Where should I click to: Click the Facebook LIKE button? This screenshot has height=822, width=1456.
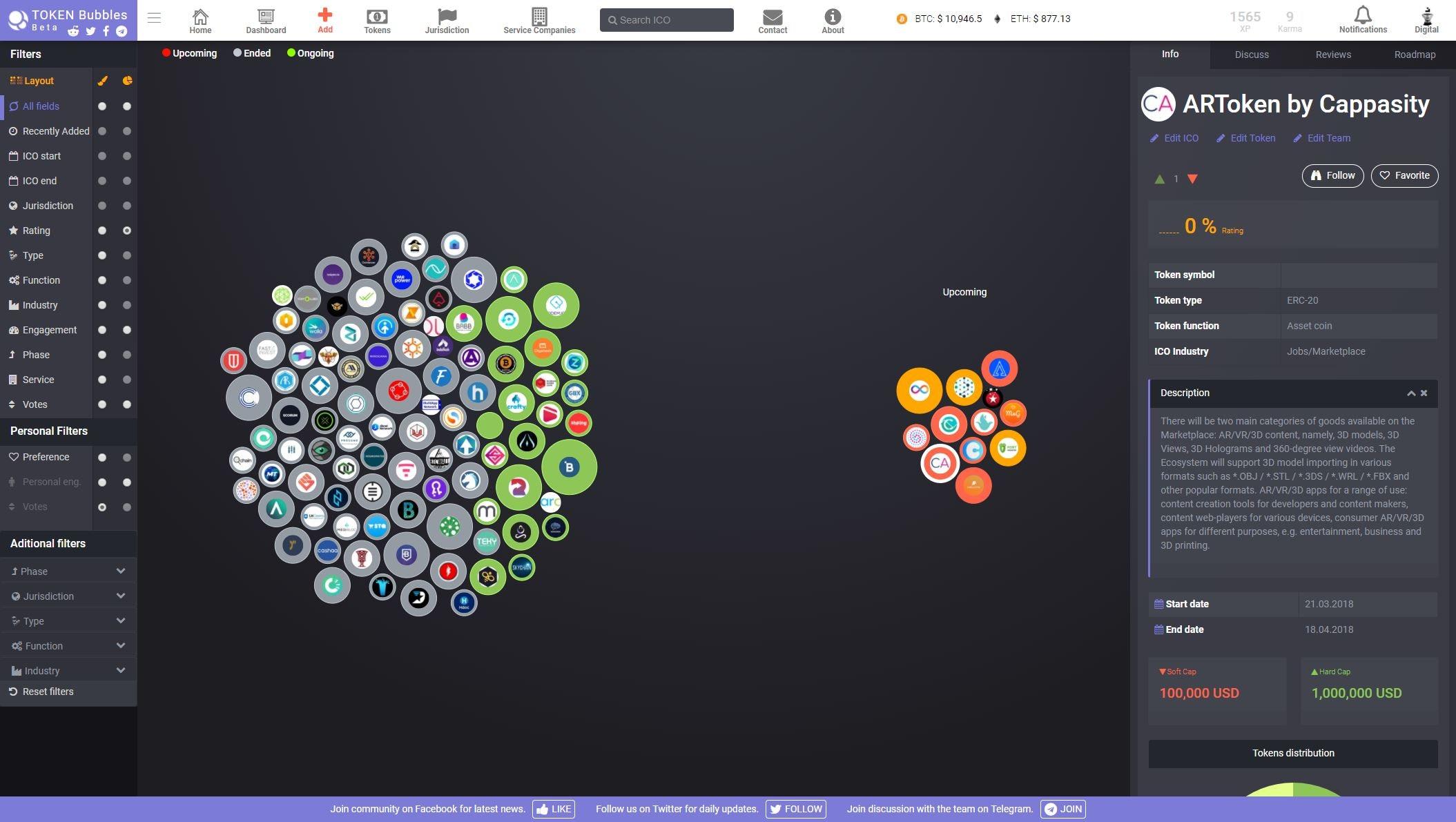[x=553, y=809]
